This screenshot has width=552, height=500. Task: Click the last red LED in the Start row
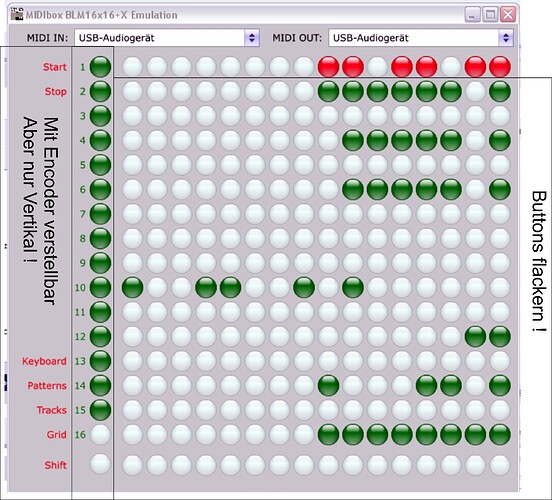(x=500, y=67)
